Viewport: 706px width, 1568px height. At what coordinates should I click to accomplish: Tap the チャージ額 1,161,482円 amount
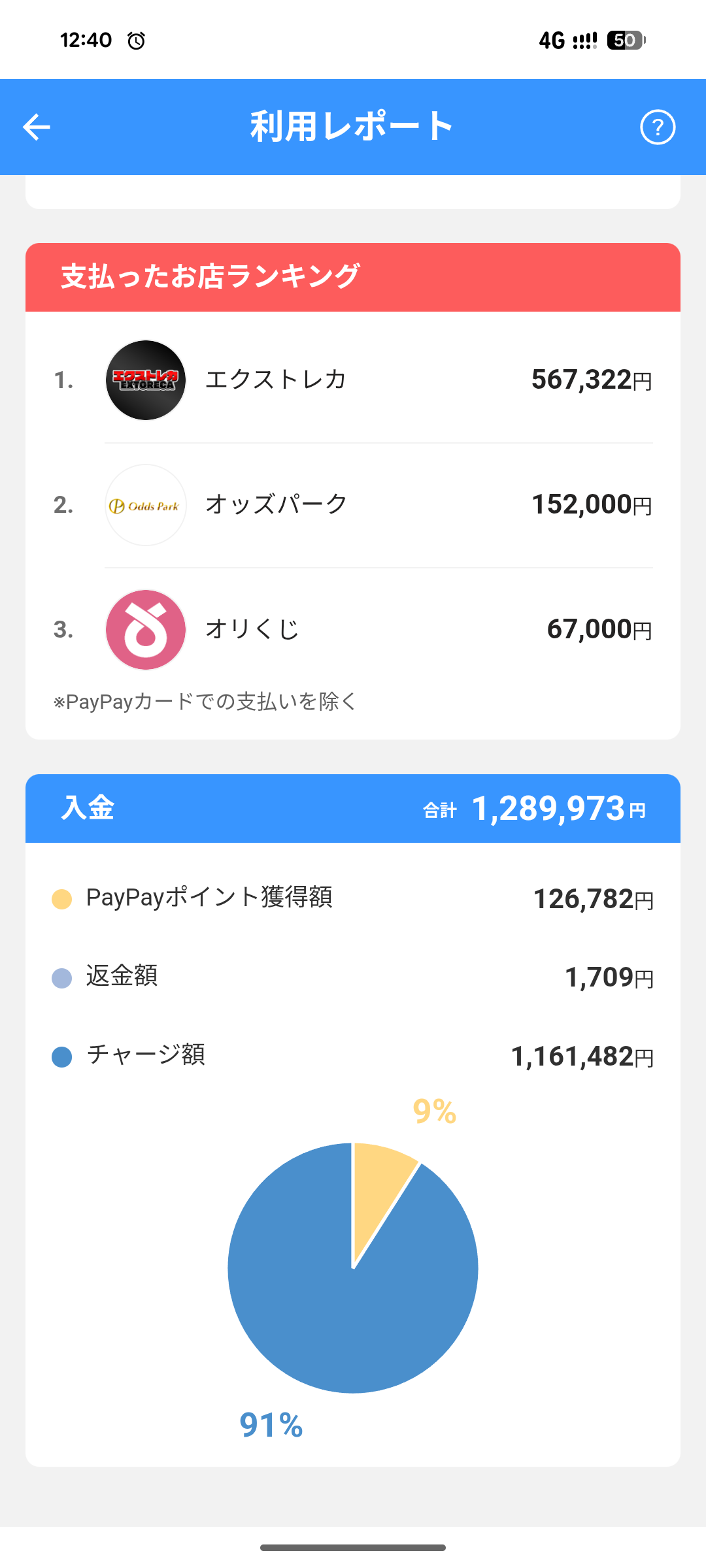point(582,1056)
